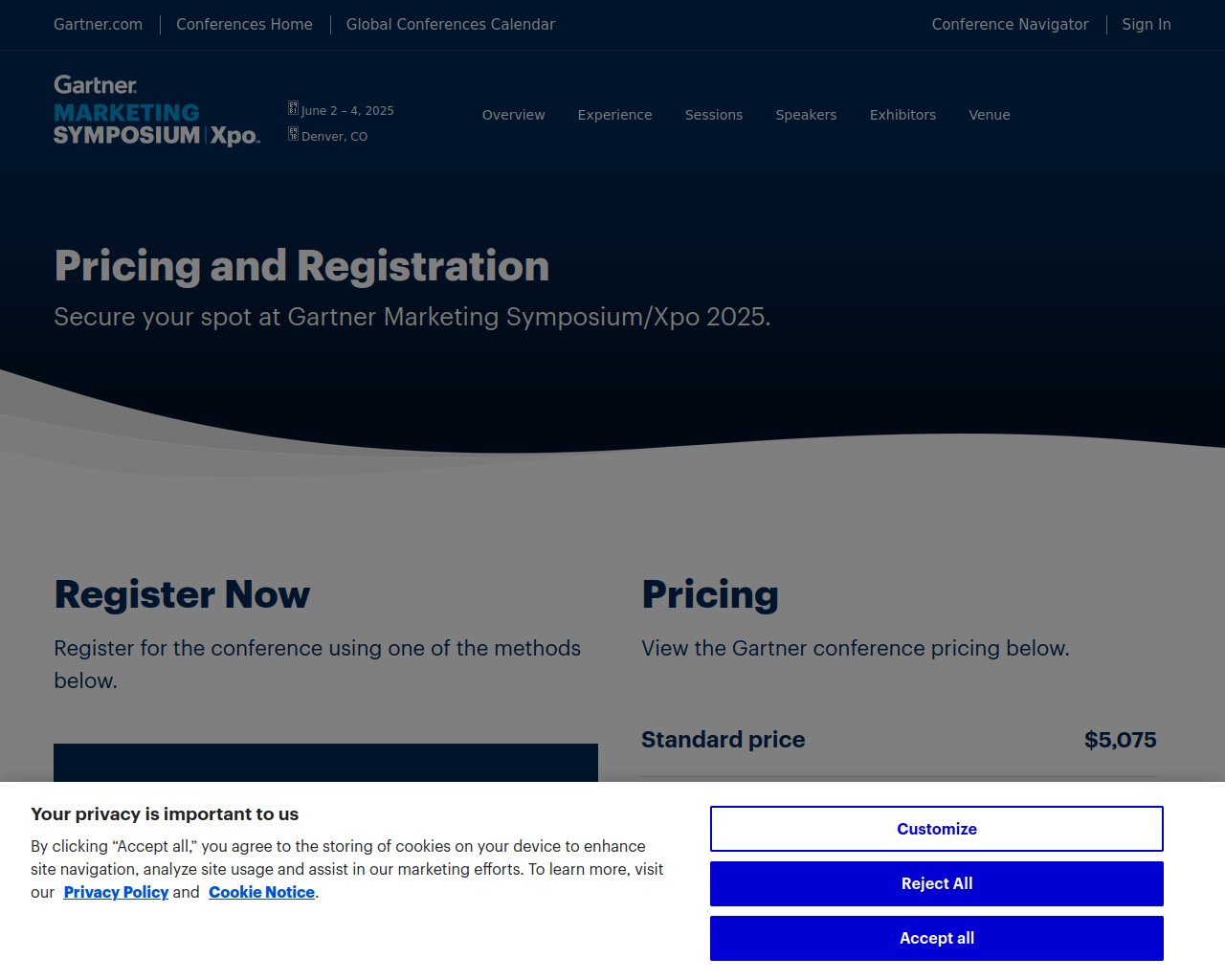1225x980 pixels.
Task: Click the dark blue registration panel
Action: click(x=325, y=763)
